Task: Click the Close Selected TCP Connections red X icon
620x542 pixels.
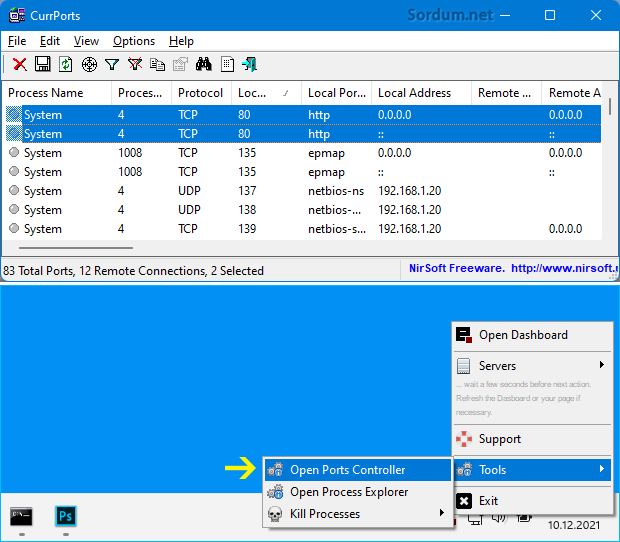Action: 20,64
